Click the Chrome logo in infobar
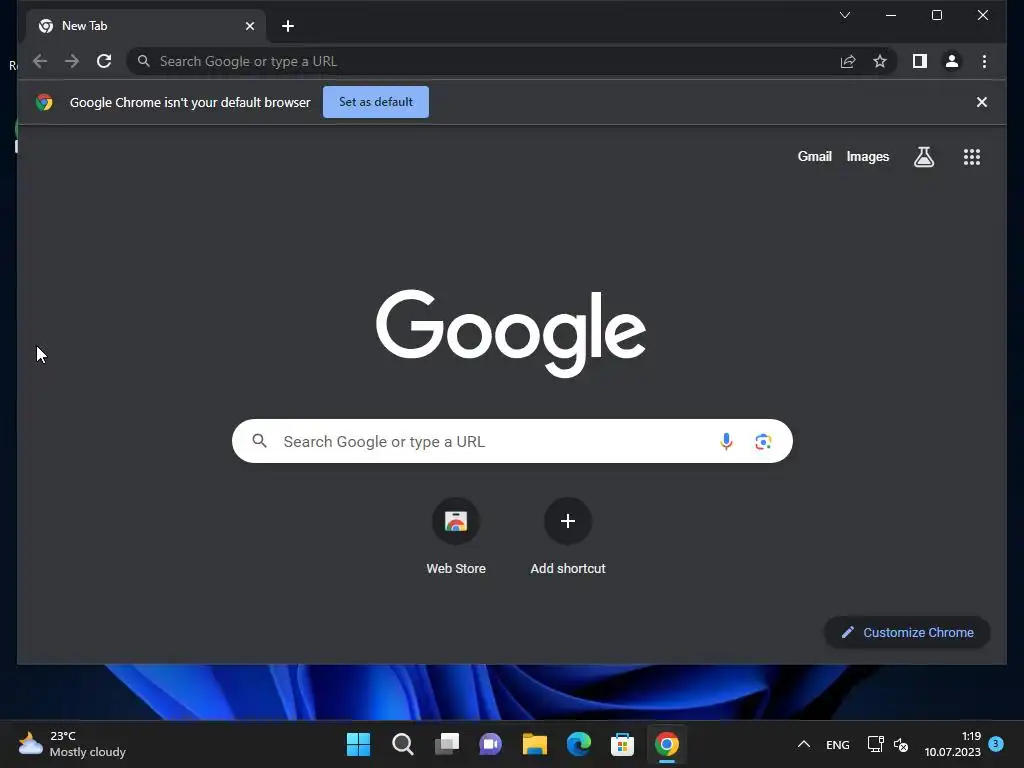 tap(44, 102)
